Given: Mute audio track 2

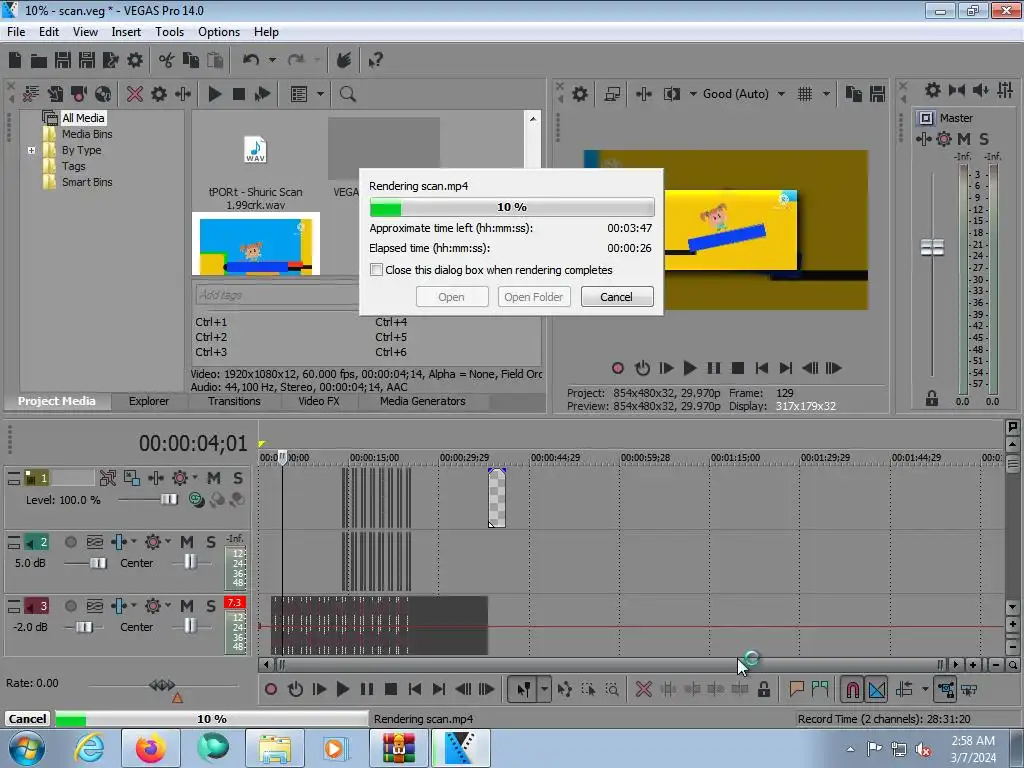Looking at the screenshot, I should [x=187, y=542].
